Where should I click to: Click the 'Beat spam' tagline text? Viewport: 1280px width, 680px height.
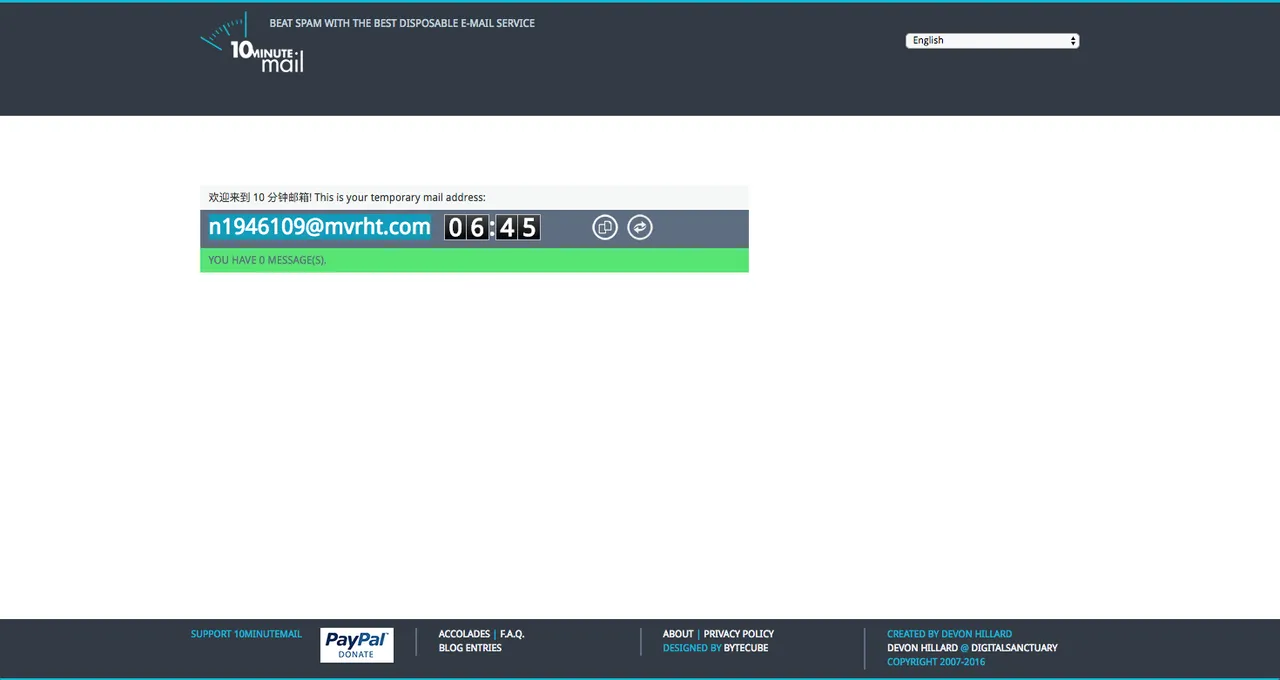[x=402, y=23]
